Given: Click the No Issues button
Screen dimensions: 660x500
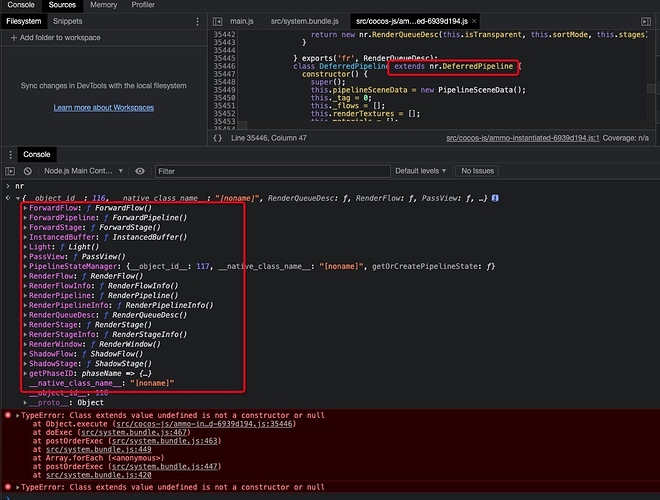Looking at the screenshot, I should coord(477,171).
